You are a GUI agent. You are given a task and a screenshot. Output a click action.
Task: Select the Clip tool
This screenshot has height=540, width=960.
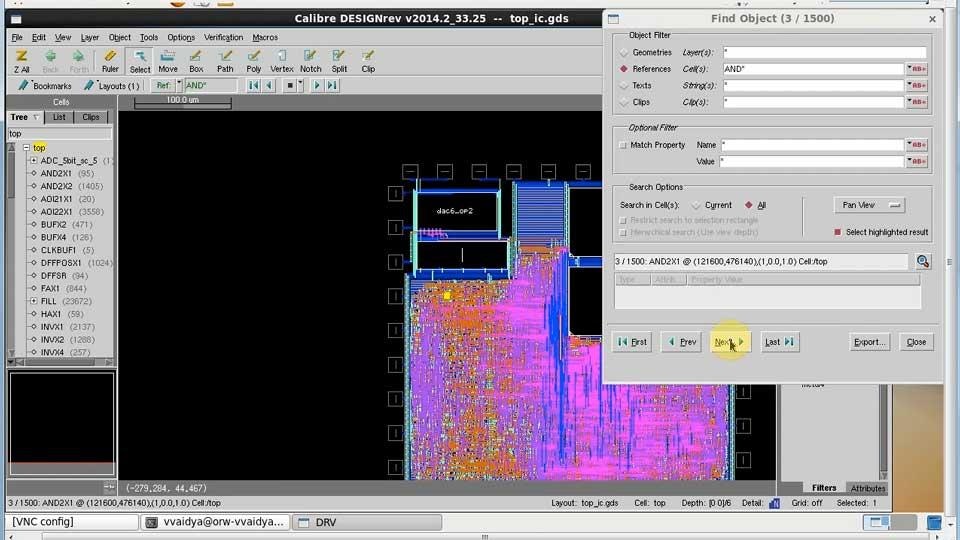click(x=368, y=61)
